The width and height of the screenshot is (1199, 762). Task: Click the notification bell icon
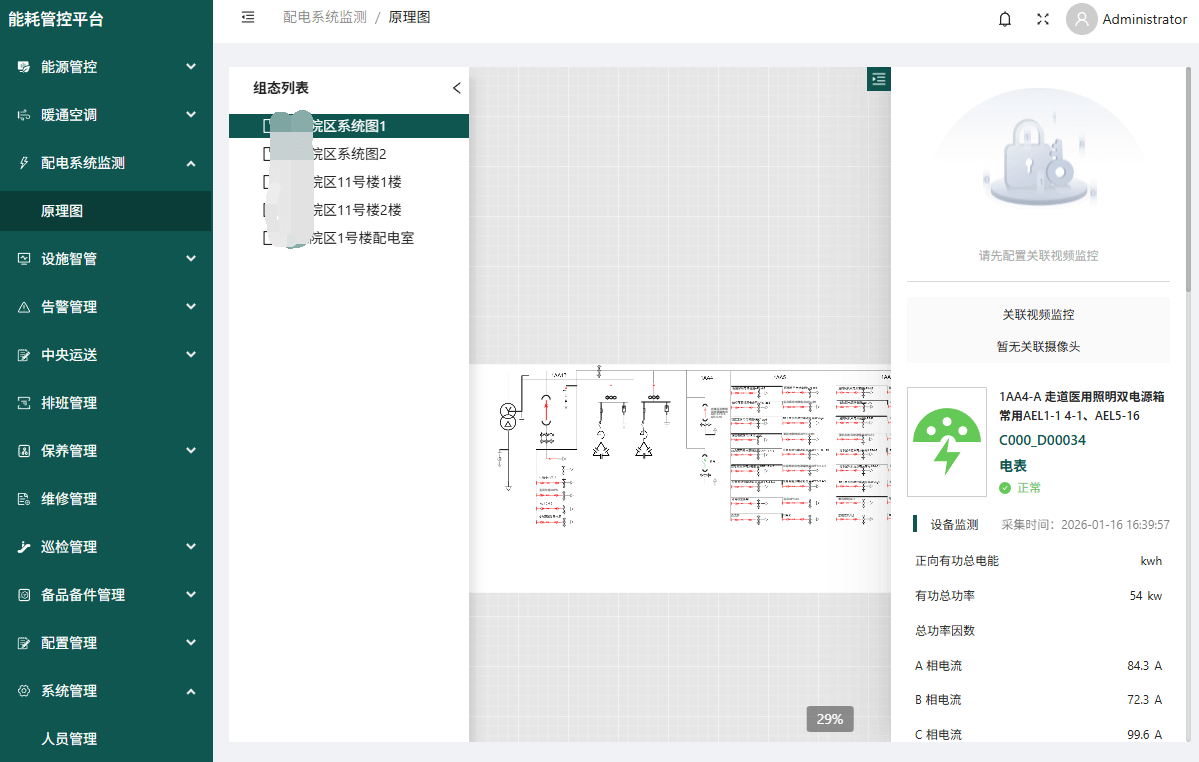(x=1005, y=19)
